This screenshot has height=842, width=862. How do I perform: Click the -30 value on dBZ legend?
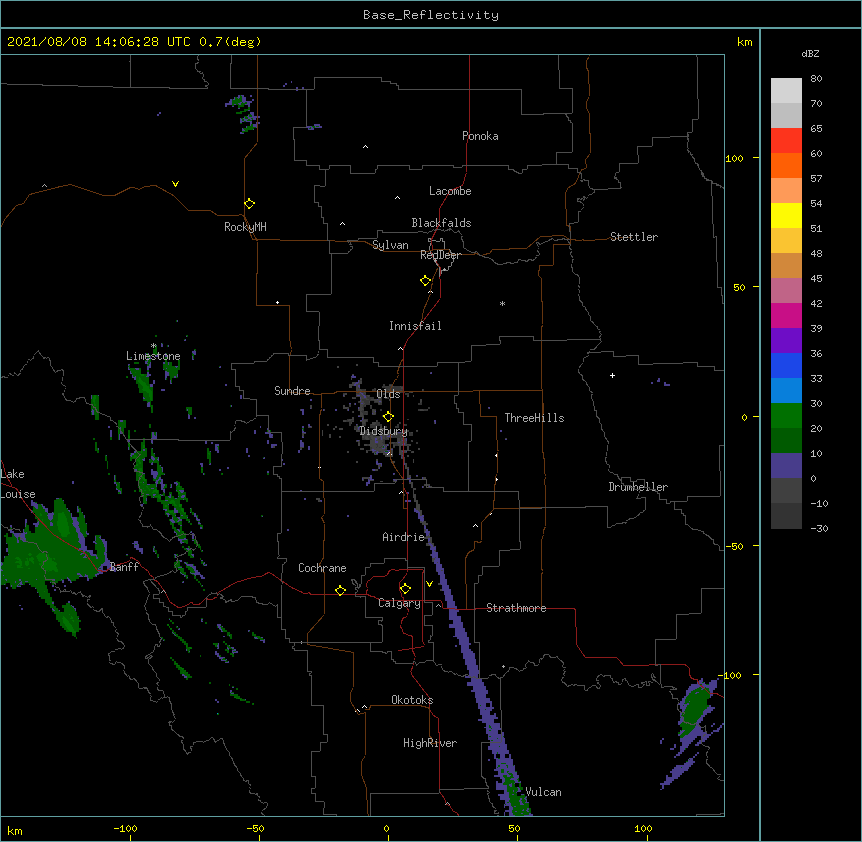tap(819, 528)
